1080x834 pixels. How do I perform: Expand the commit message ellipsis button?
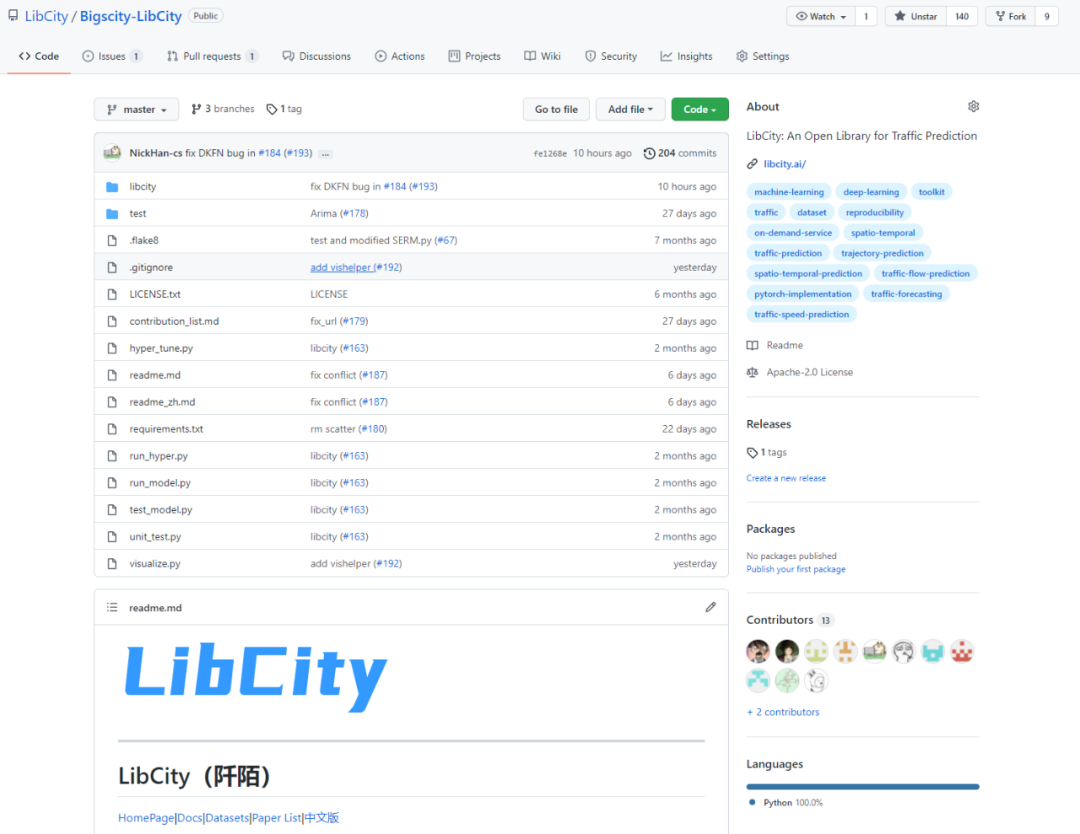tap(325, 154)
